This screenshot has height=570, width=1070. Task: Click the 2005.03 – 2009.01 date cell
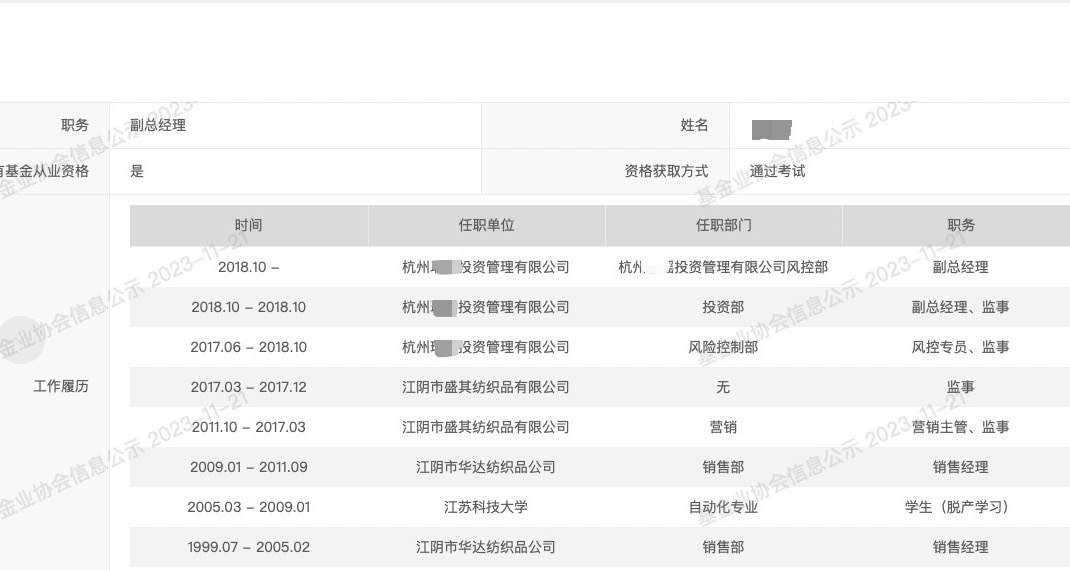point(248,507)
